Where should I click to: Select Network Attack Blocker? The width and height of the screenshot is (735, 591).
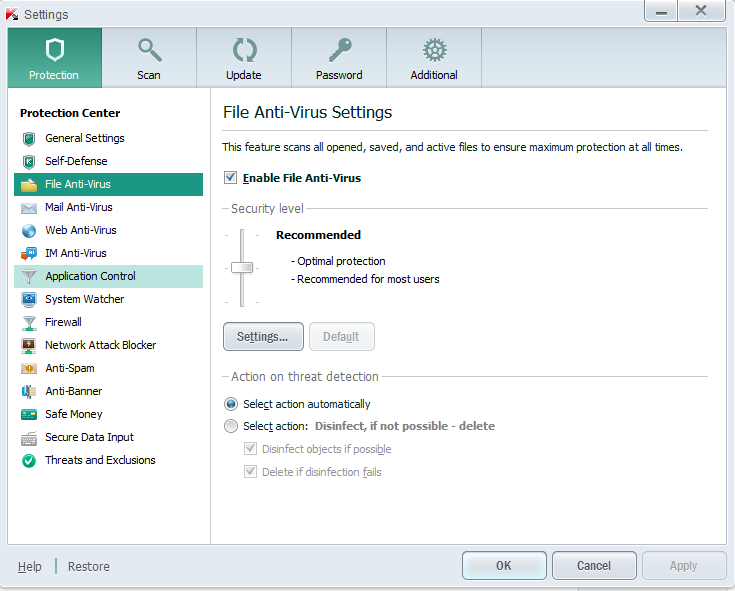pos(108,345)
